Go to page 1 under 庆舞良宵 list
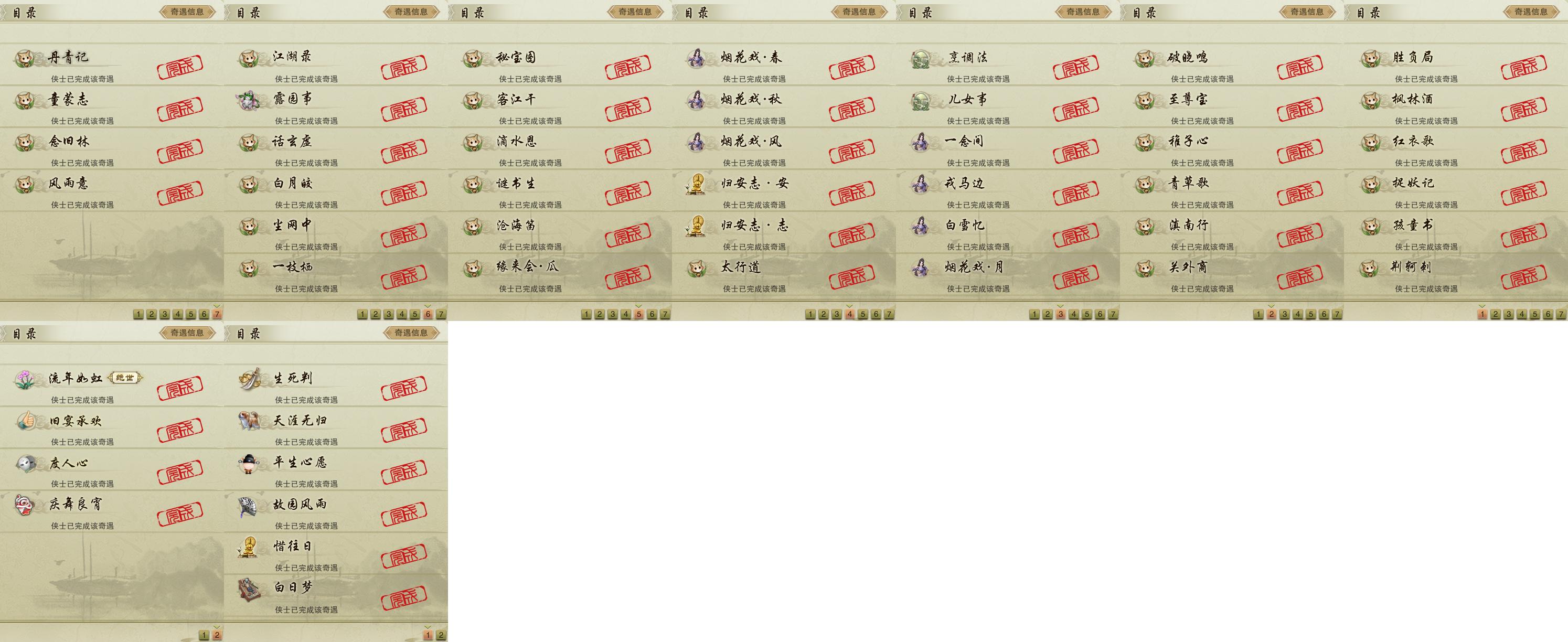 [x=204, y=635]
